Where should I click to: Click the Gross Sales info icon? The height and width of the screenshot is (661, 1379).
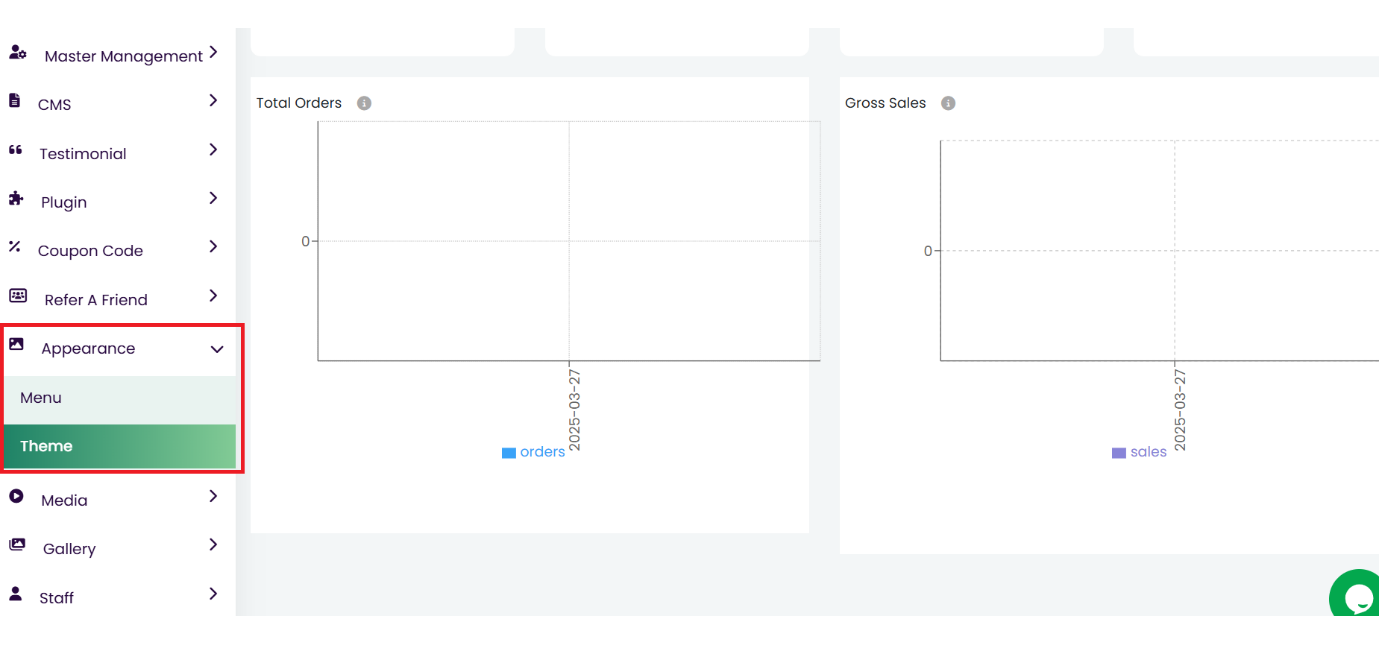pos(948,103)
